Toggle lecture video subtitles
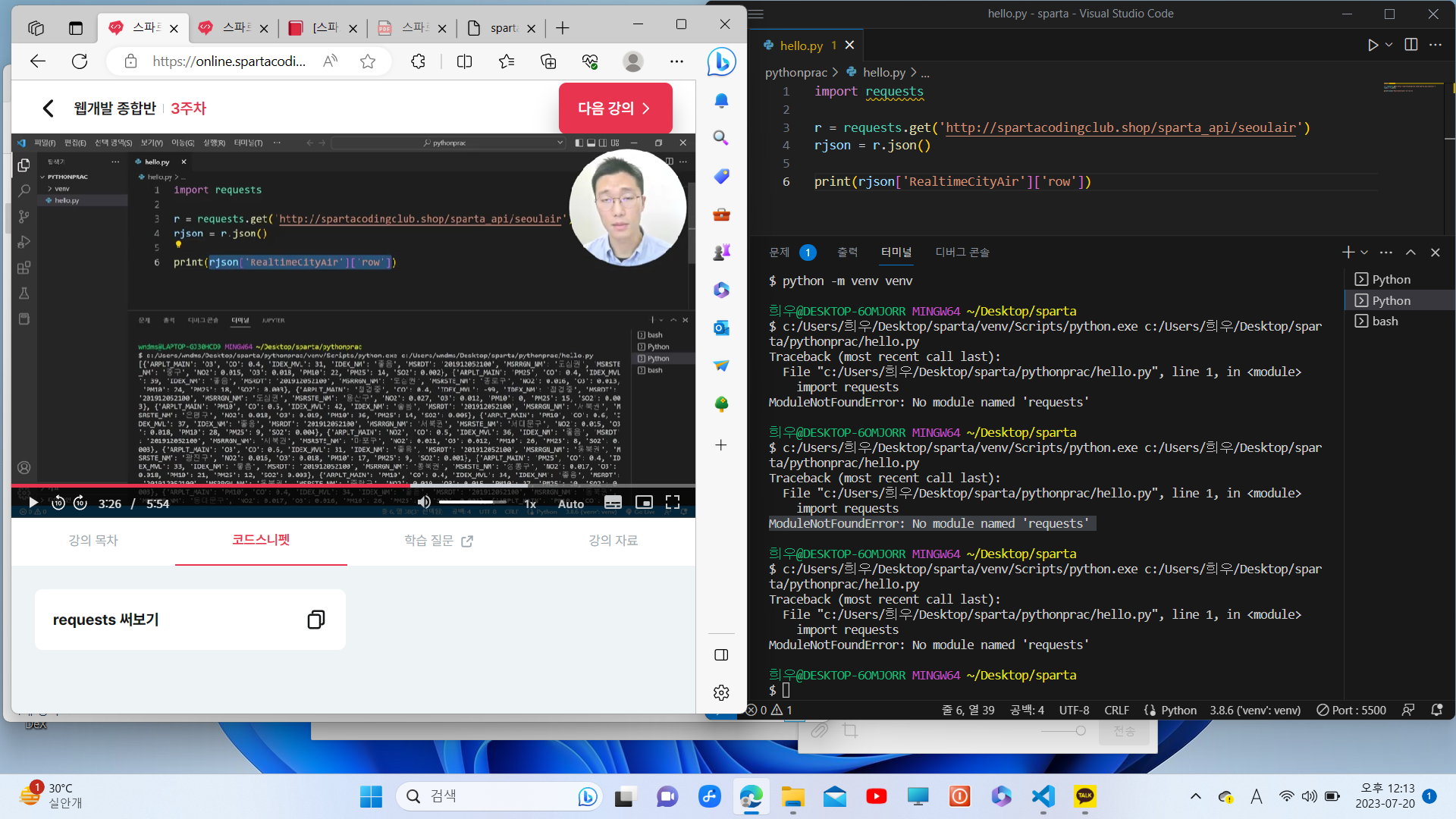 point(613,503)
